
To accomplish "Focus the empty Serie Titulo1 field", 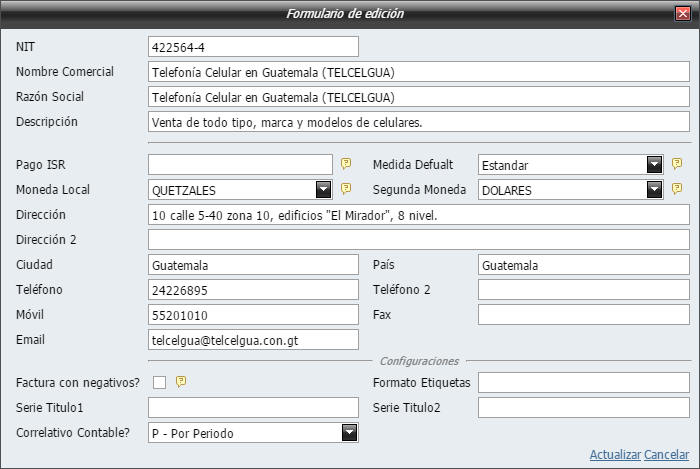I will pyautogui.click(x=253, y=407).
